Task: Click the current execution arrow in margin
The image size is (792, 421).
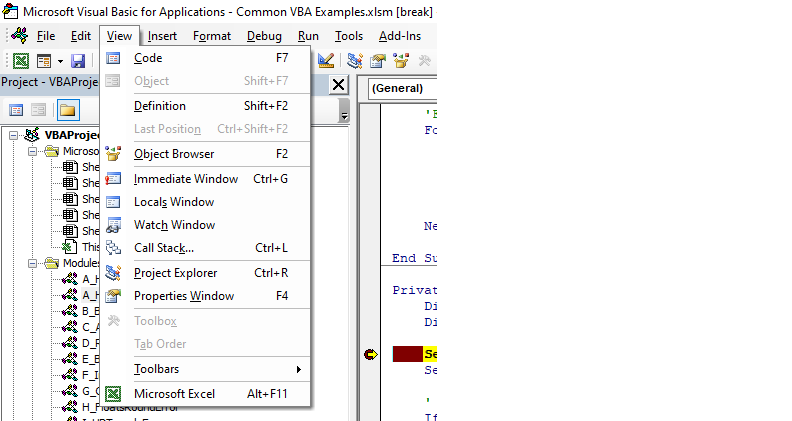Action: [x=370, y=354]
